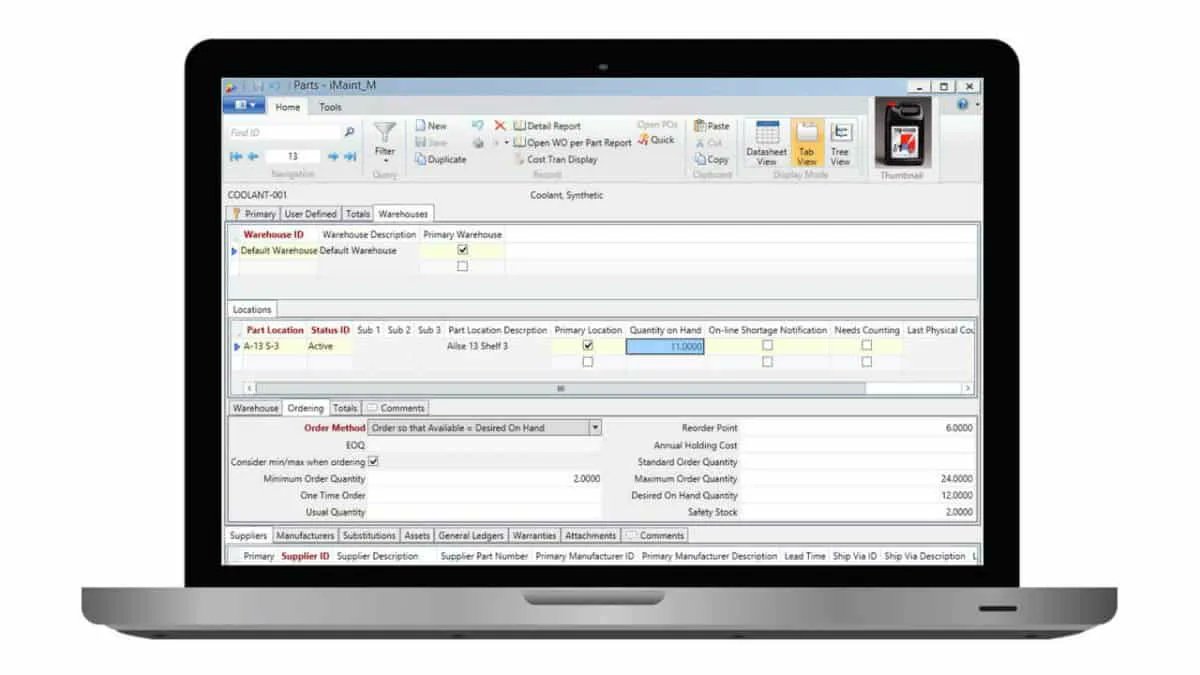1200x675 pixels.
Task: Open the Warranties tab
Action: [x=534, y=536]
